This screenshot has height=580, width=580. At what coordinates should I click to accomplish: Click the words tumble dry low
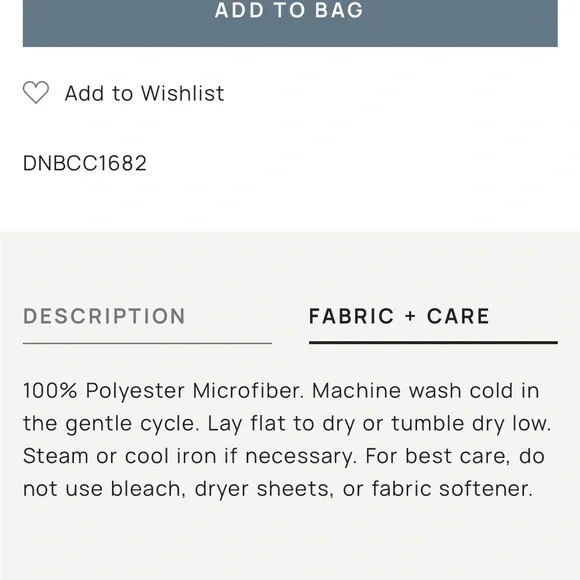tap(471, 424)
